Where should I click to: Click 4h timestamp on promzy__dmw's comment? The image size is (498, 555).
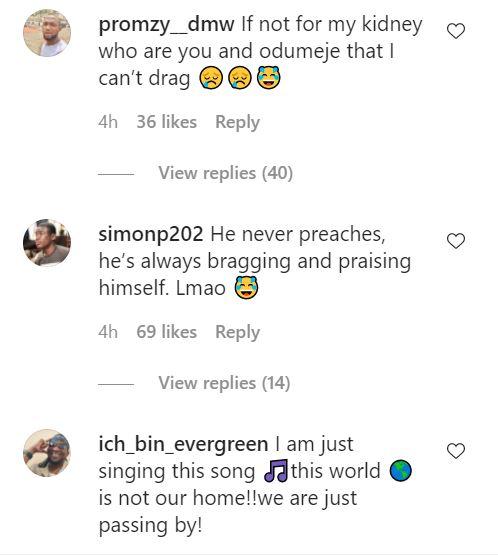(x=108, y=122)
